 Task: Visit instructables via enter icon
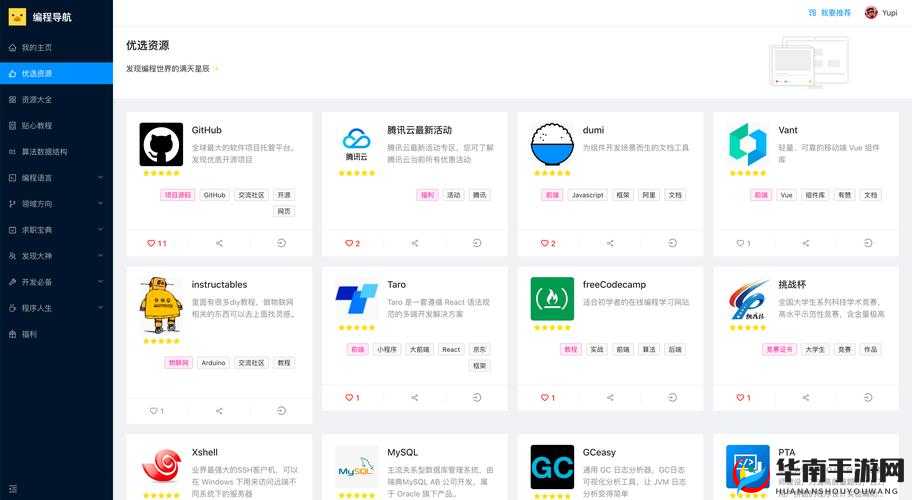click(282, 410)
